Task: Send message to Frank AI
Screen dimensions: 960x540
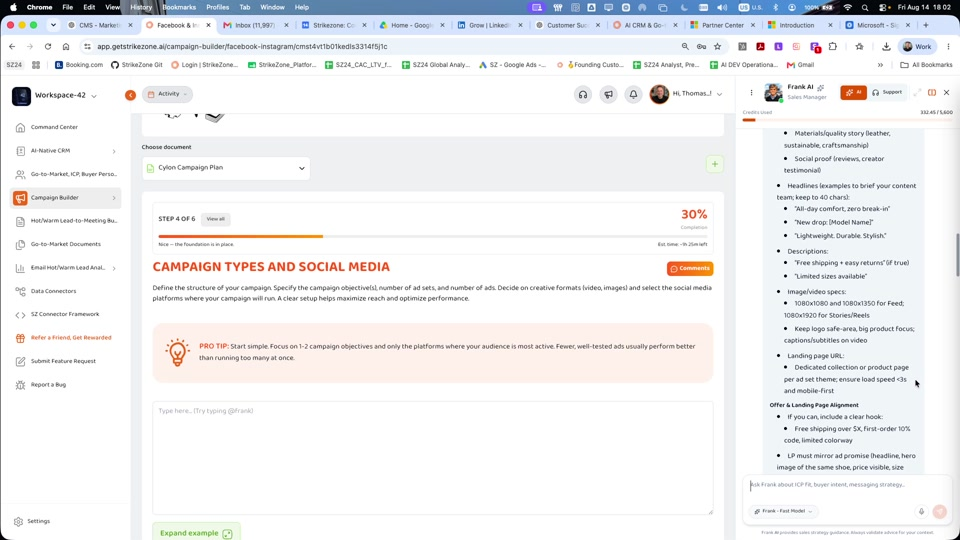Action: click(x=940, y=511)
